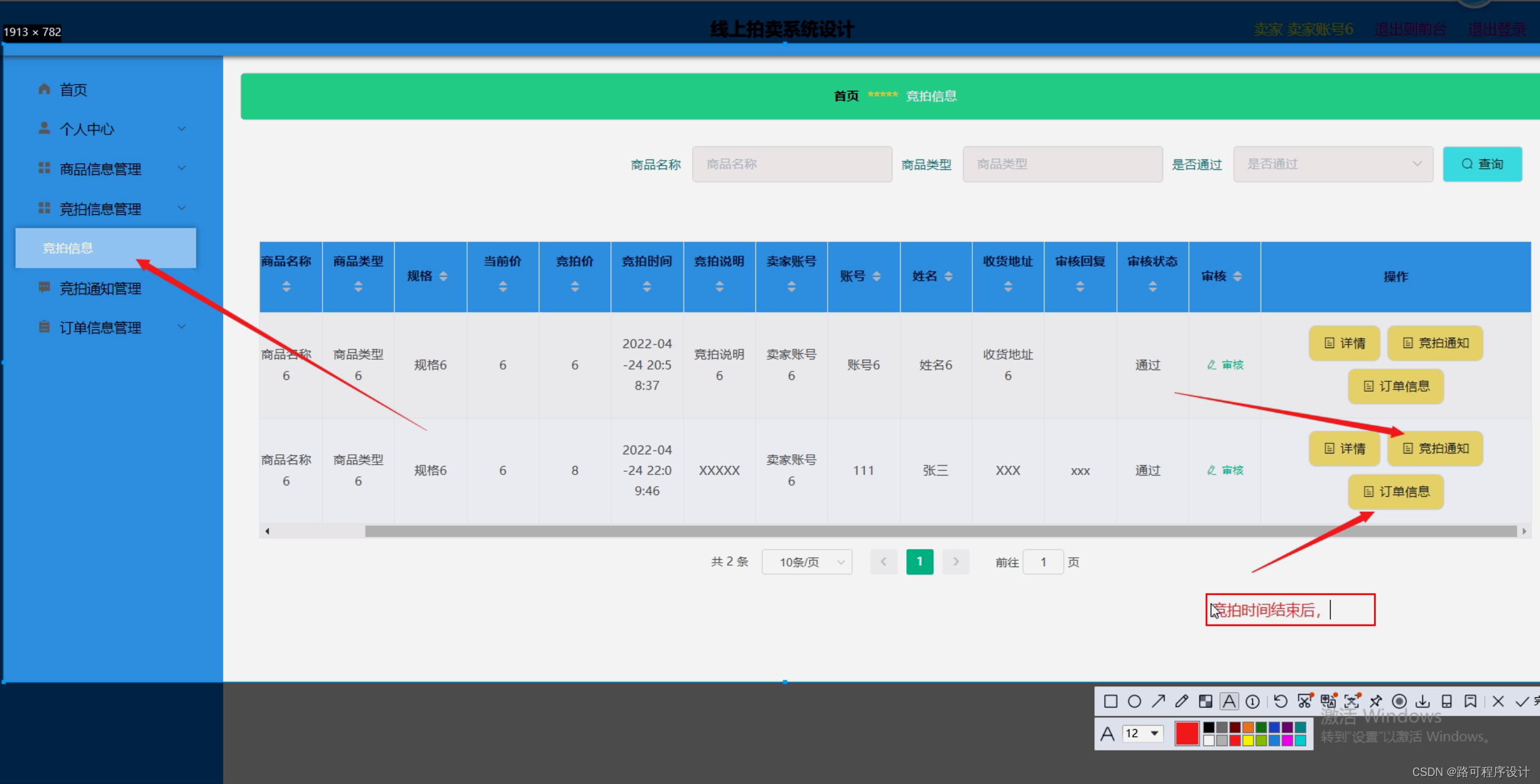This screenshot has height=784, width=1540.
Task: Save screenshot with download icon
Action: pyautogui.click(x=1423, y=701)
